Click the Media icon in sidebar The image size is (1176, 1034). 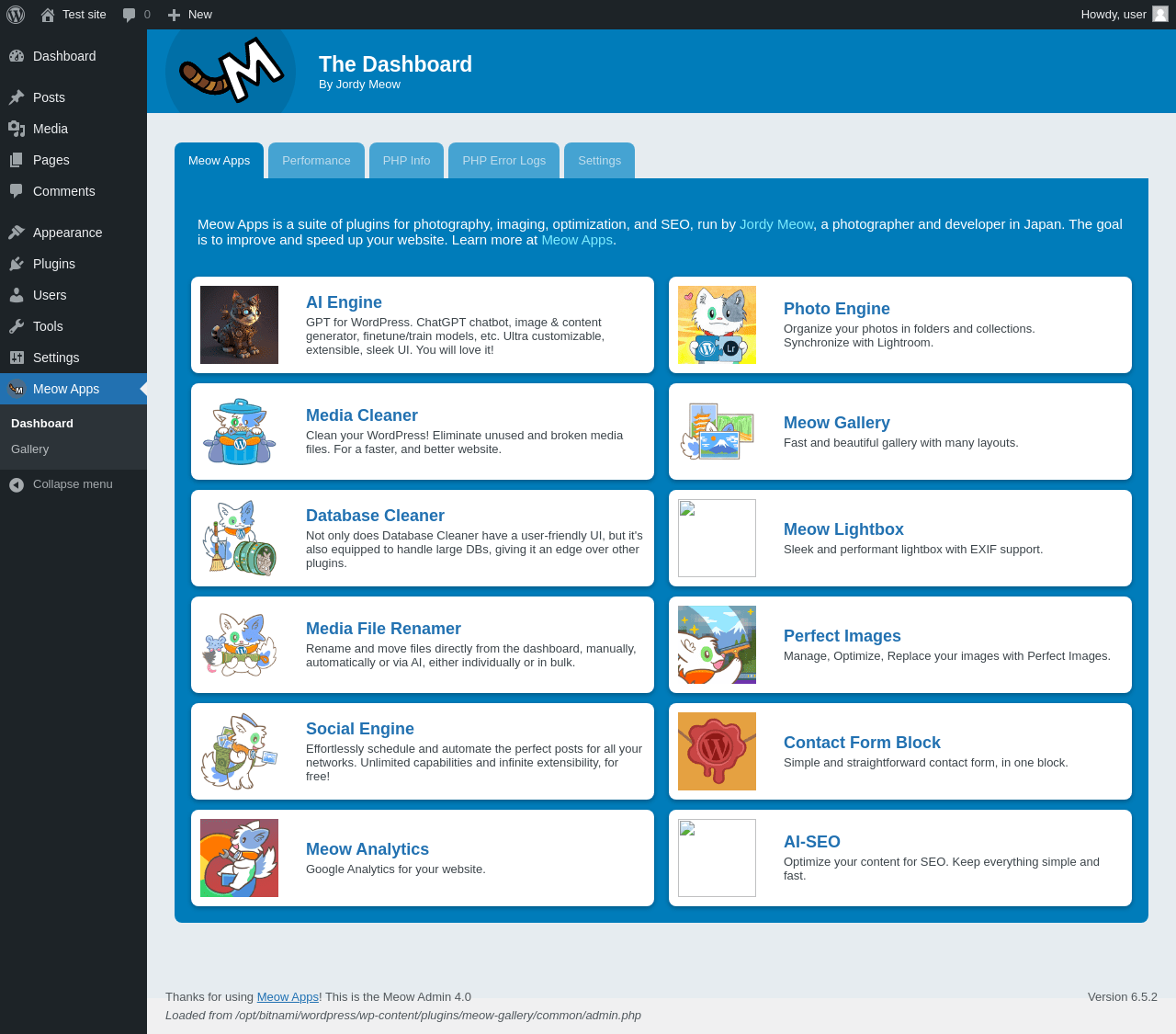(17, 129)
